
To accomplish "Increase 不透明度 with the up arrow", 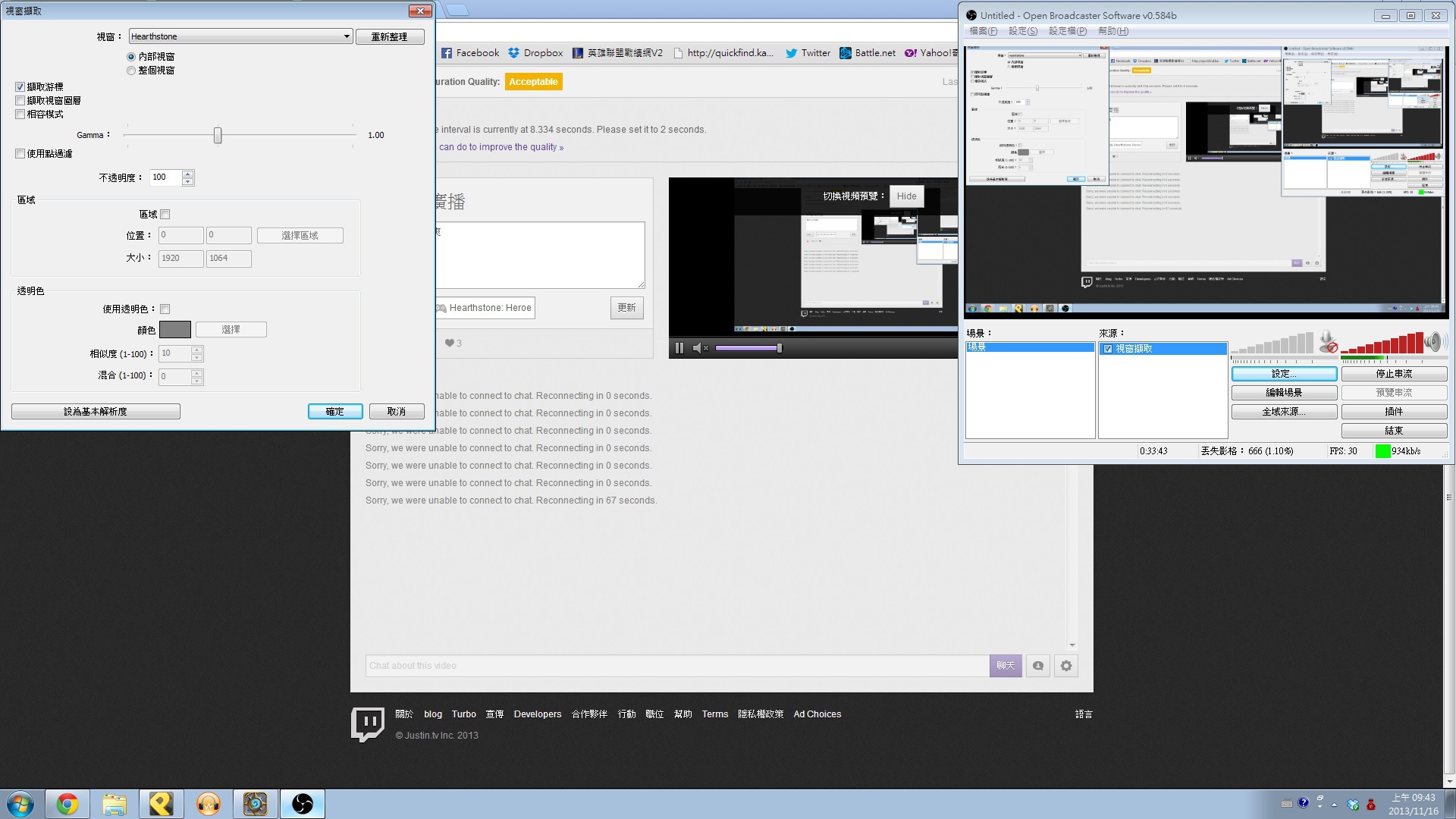I will coord(188,174).
